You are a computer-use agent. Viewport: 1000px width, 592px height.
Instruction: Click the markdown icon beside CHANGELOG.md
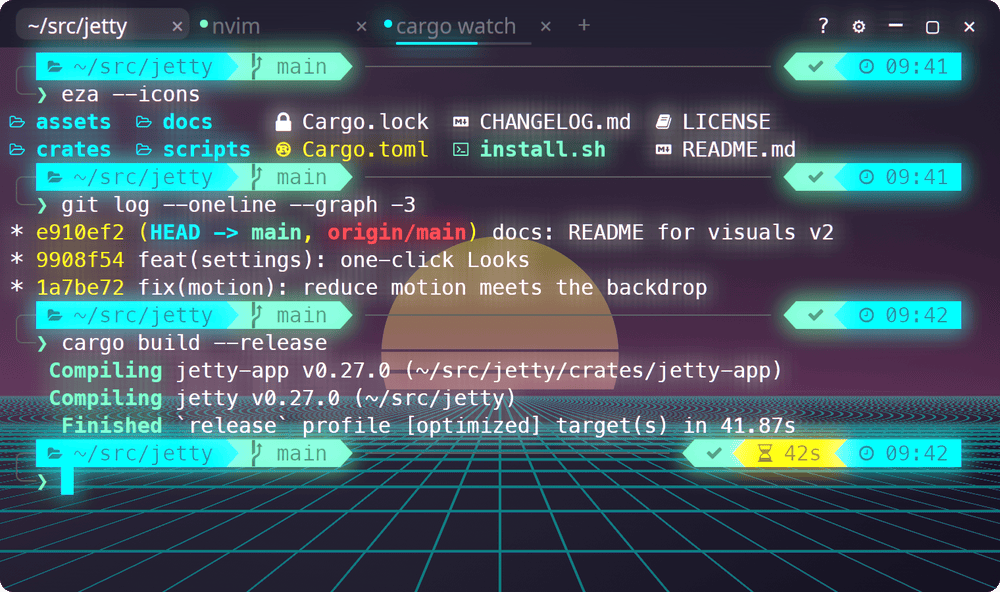(x=460, y=122)
